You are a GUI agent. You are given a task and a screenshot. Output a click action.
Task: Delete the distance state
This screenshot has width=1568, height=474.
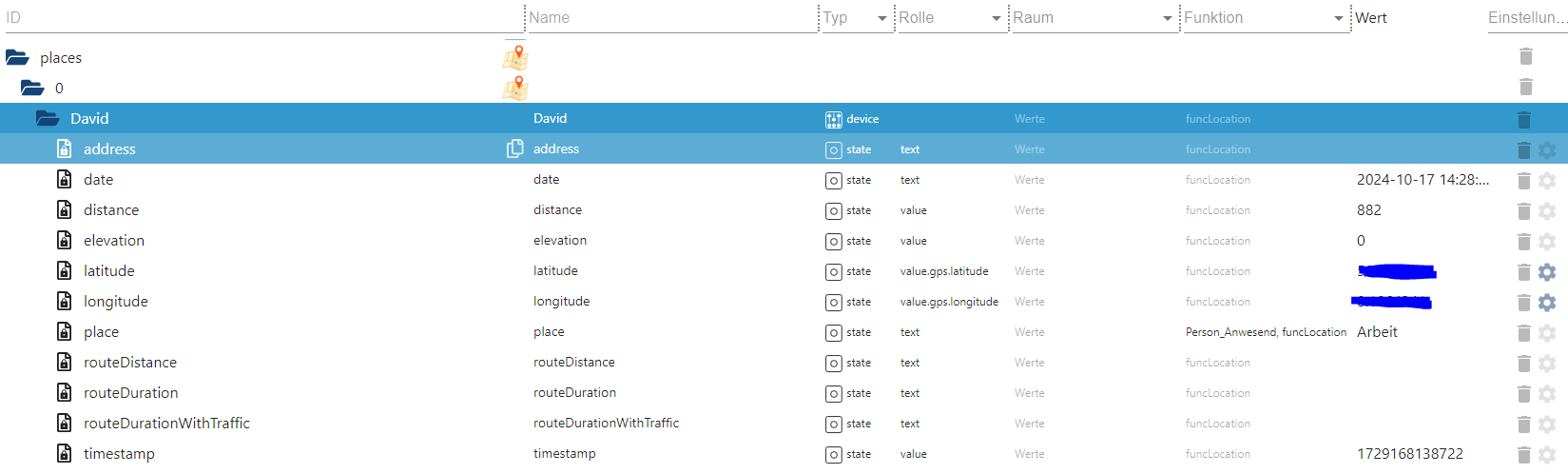pyautogui.click(x=1523, y=211)
